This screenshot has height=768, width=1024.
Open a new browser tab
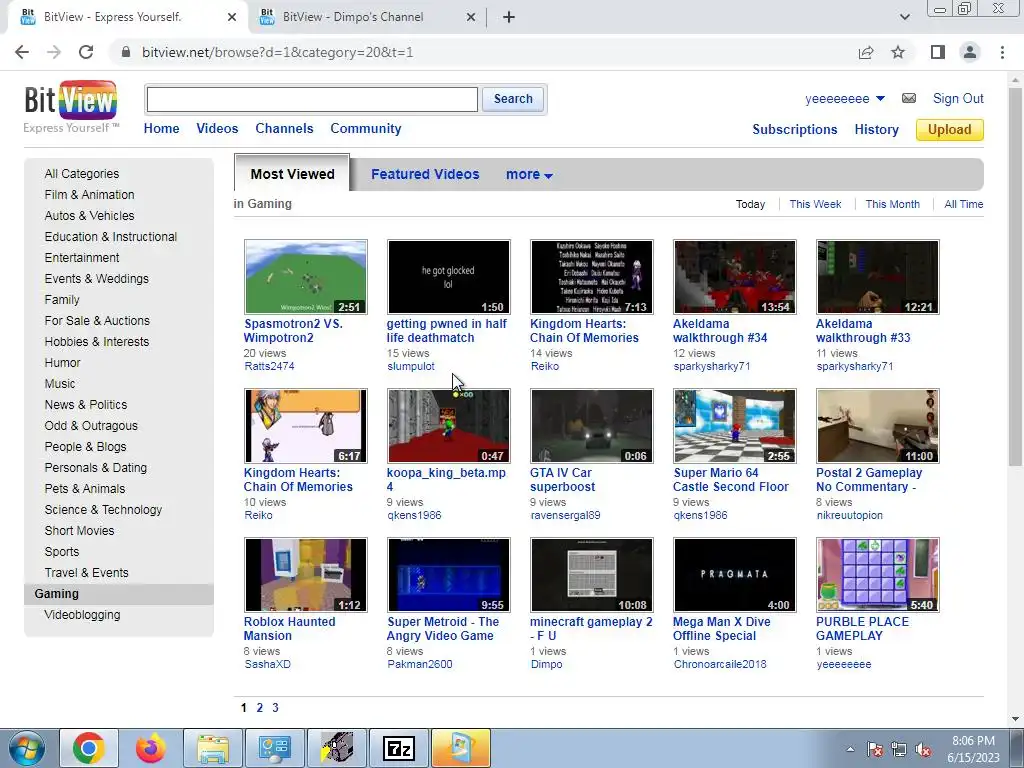(509, 17)
